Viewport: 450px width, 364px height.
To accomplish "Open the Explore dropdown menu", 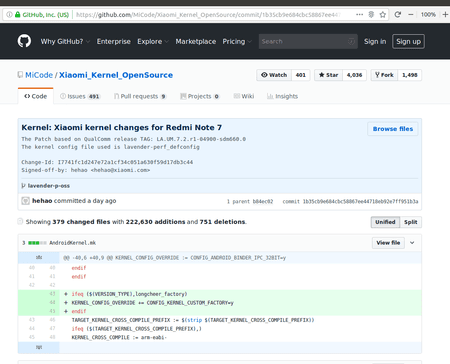I will (x=153, y=41).
